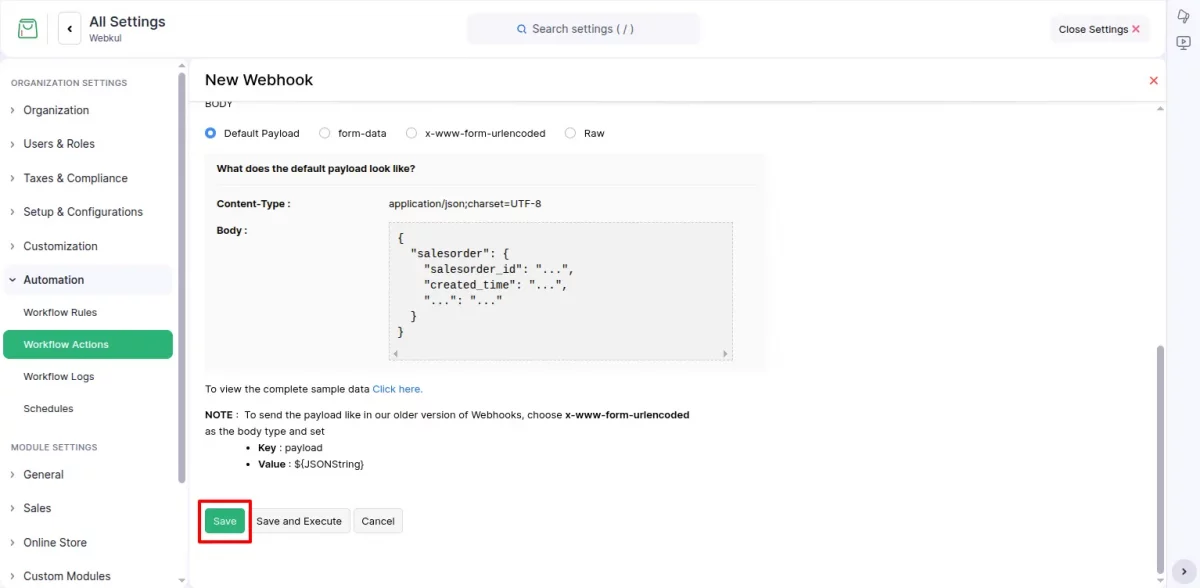The width and height of the screenshot is (1200, 588).
Task: Click right arrow of payload body scrollbar
Action: click(726, 354)
